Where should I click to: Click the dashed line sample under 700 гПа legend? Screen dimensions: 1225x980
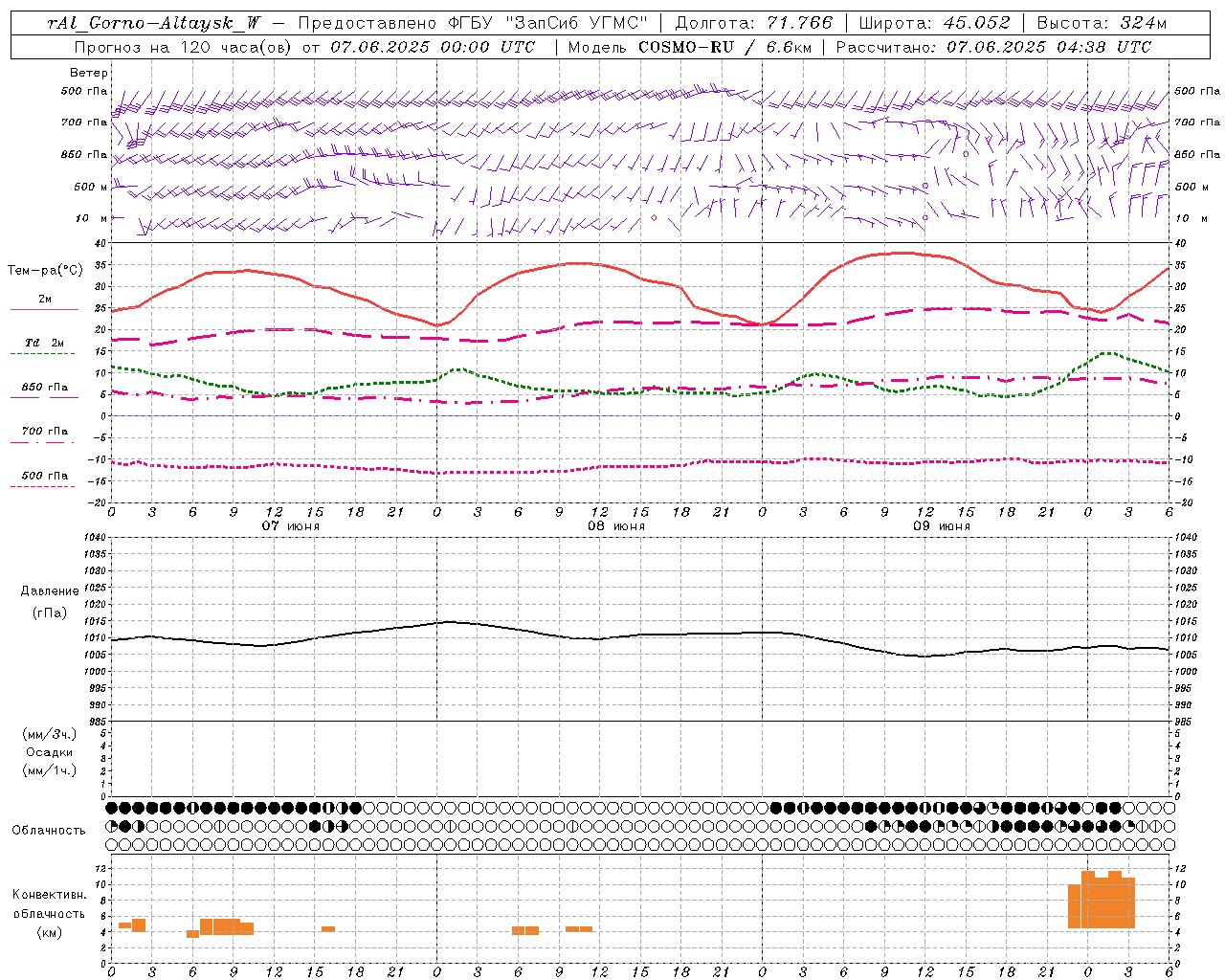point(43,442)
